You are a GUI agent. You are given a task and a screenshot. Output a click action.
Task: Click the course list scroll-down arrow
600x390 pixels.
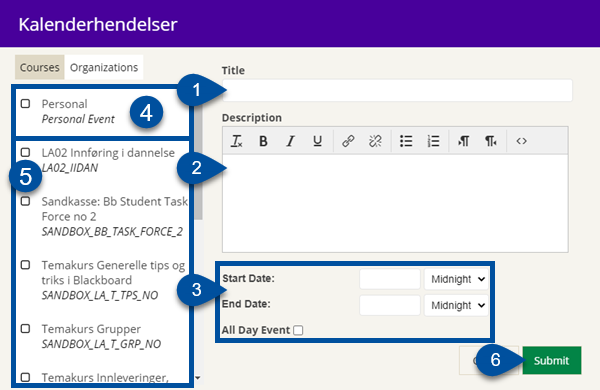[x=198, y=378]
